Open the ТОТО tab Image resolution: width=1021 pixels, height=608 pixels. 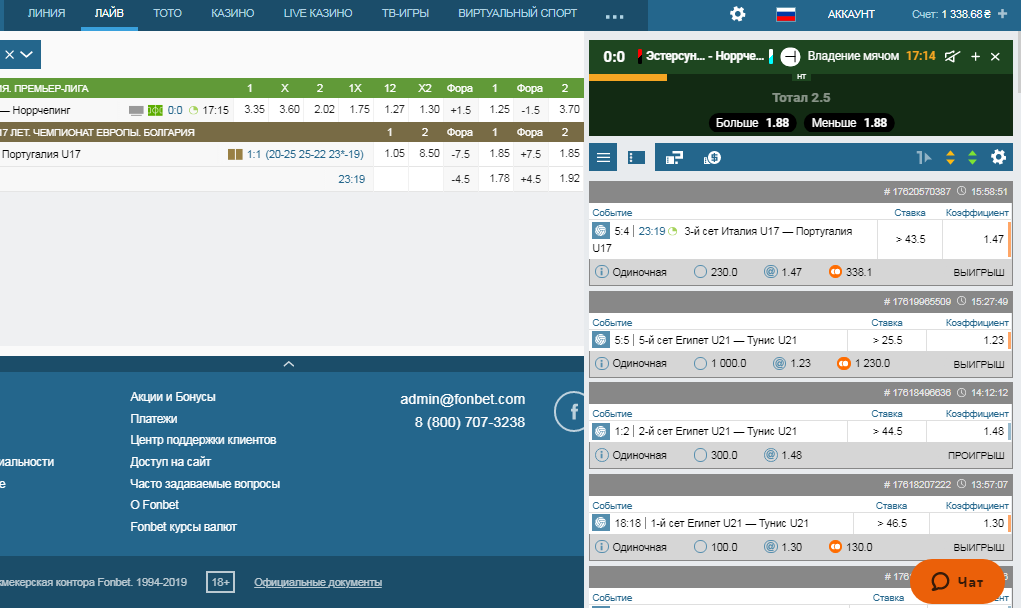[x=167, y=14]
